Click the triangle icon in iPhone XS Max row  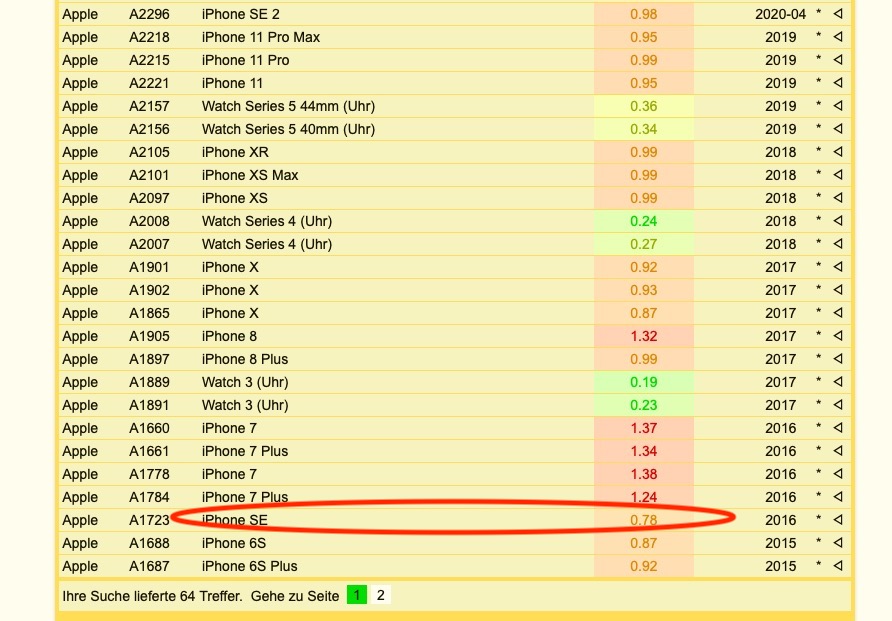(838, 175)
